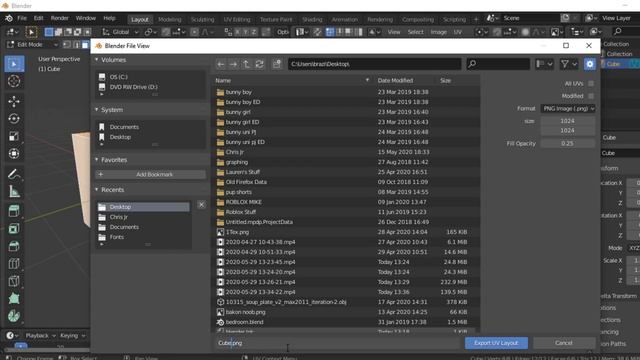Toggle the file view options gear
640x360 pixels.
coord(590,64)
